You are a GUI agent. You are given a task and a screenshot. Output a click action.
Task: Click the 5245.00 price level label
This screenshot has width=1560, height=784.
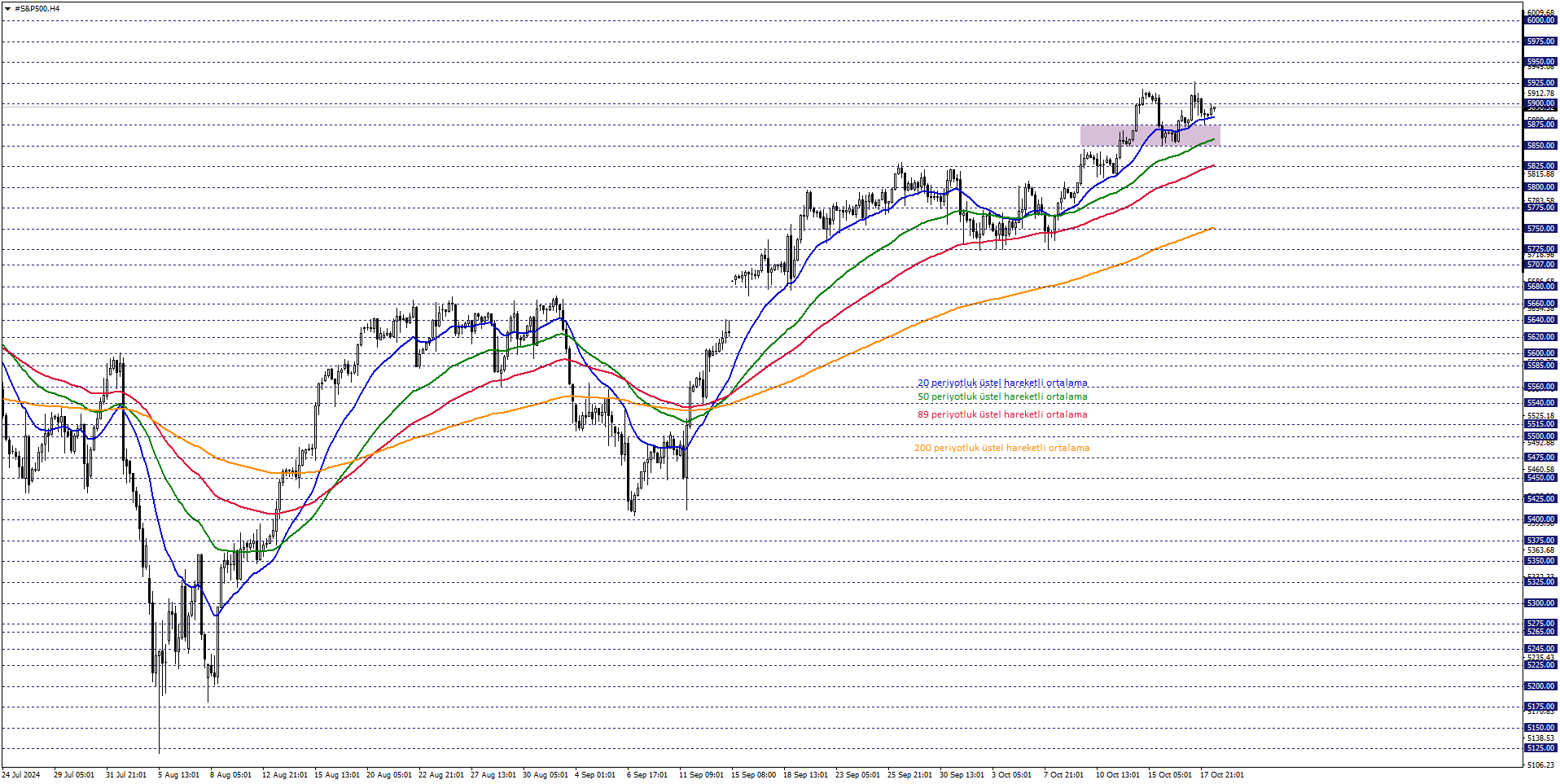pyautogui.click(x=1540, y=649)
